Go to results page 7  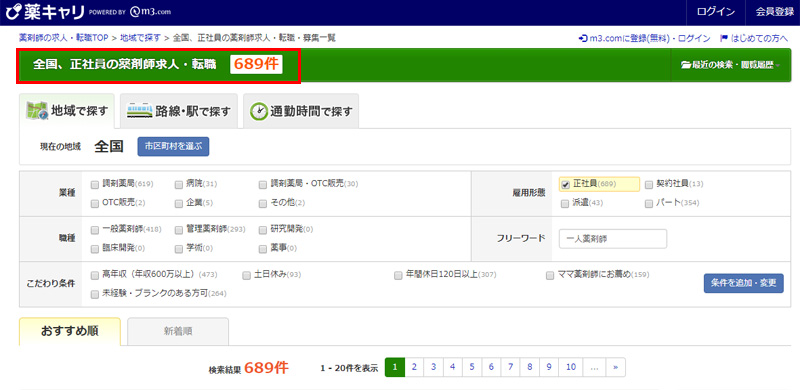pos(510,367)
